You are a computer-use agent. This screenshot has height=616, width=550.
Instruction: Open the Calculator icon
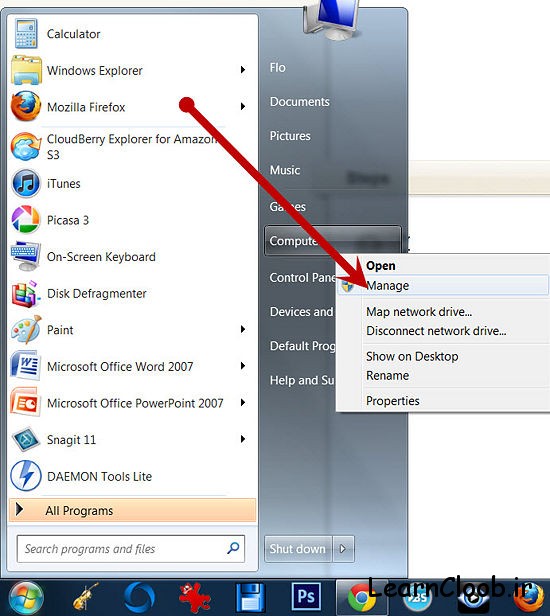point(26,34)
